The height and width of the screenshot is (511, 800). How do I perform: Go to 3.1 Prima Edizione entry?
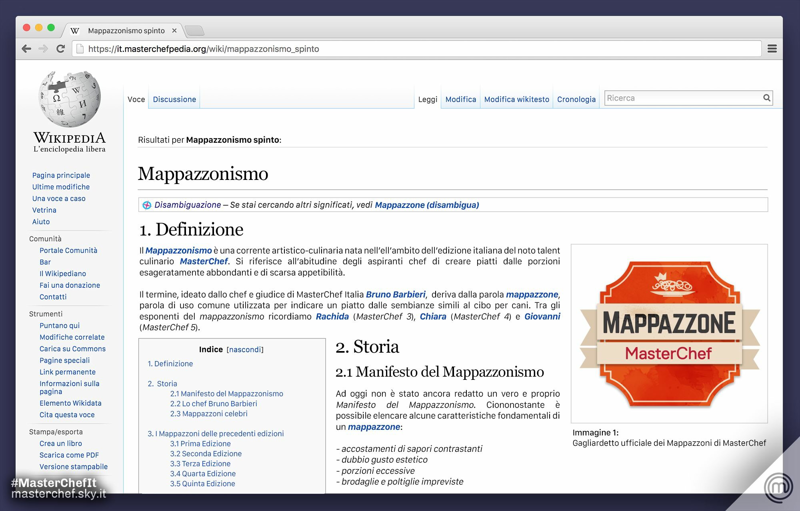[x=201, y=444]
